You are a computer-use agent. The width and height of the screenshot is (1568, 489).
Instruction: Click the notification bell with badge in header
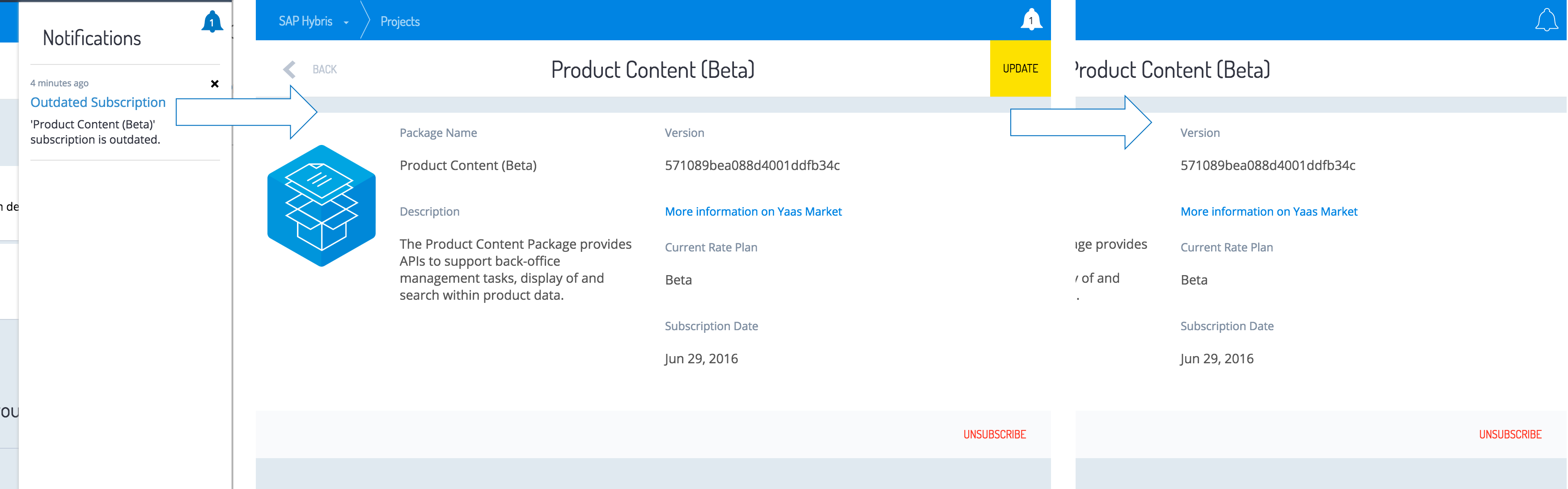(1031, 20)
